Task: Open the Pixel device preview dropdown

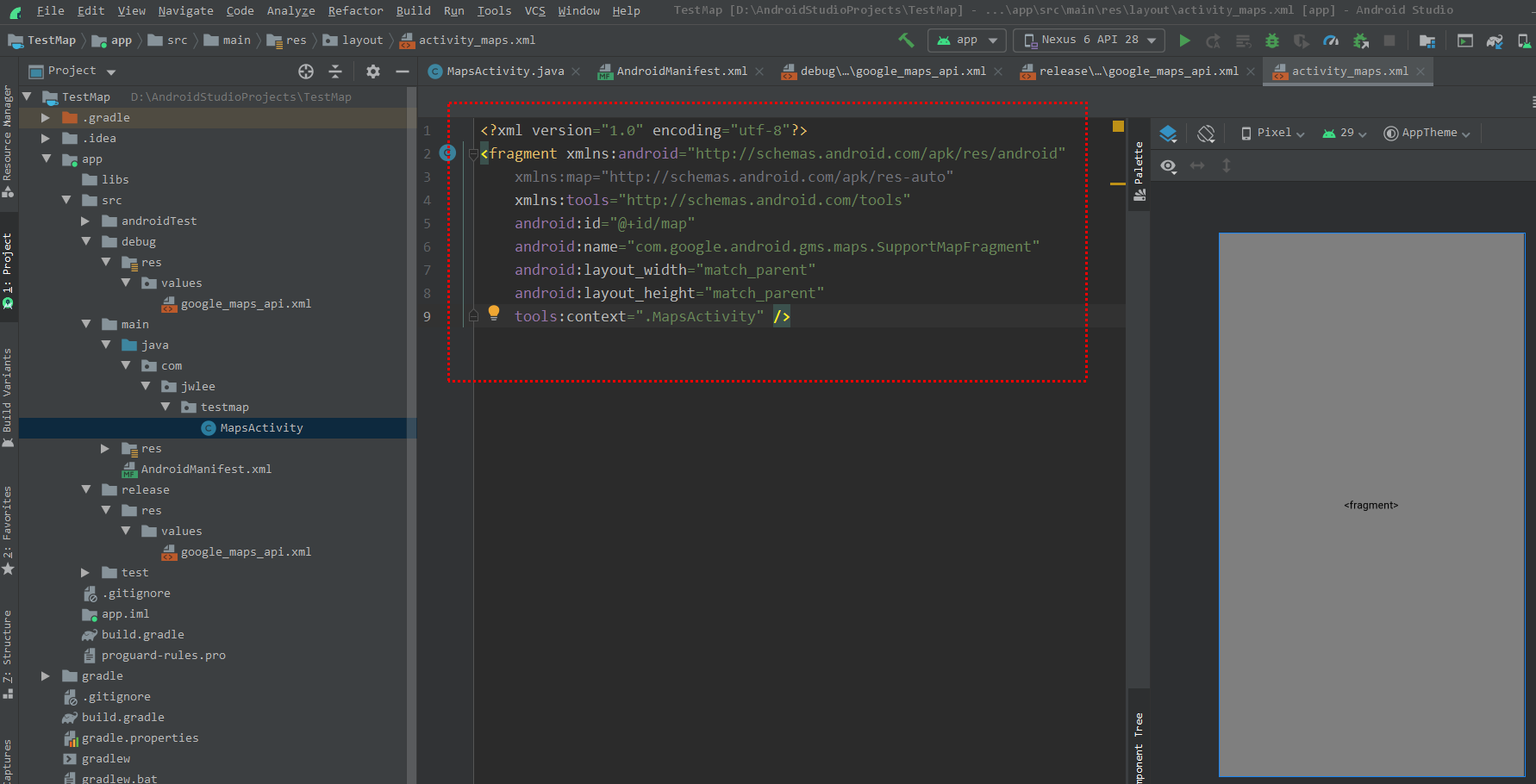Action: pyautogui.click(x=1273, y=134)
